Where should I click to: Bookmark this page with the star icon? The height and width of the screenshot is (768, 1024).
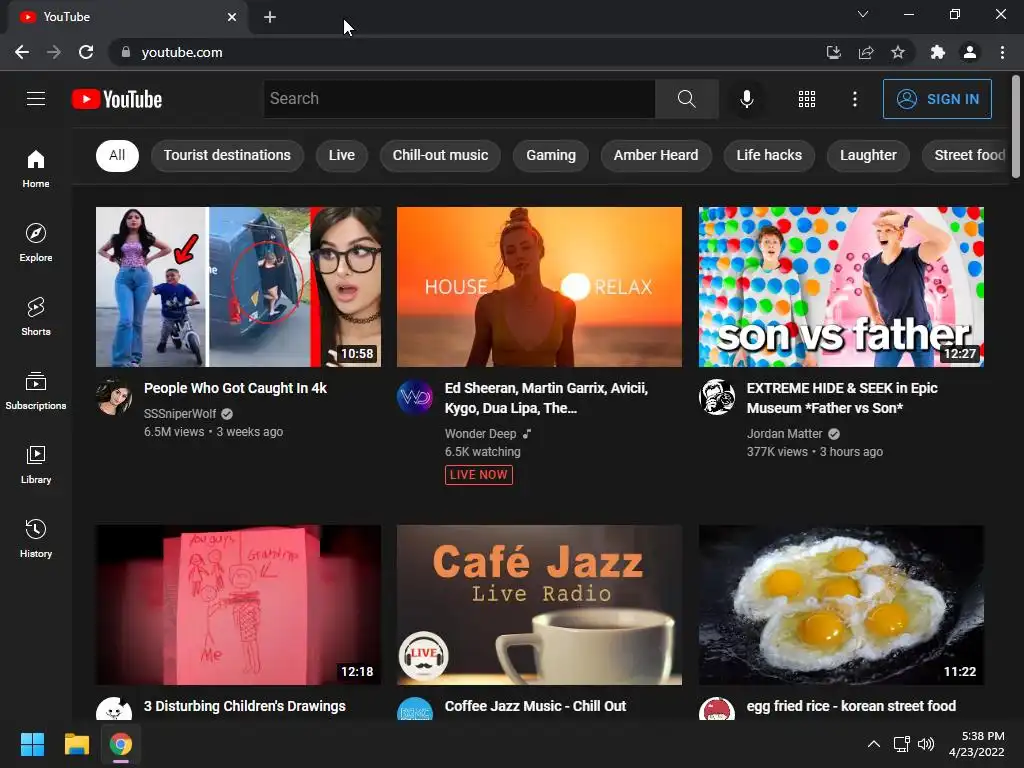coord(898,52)
